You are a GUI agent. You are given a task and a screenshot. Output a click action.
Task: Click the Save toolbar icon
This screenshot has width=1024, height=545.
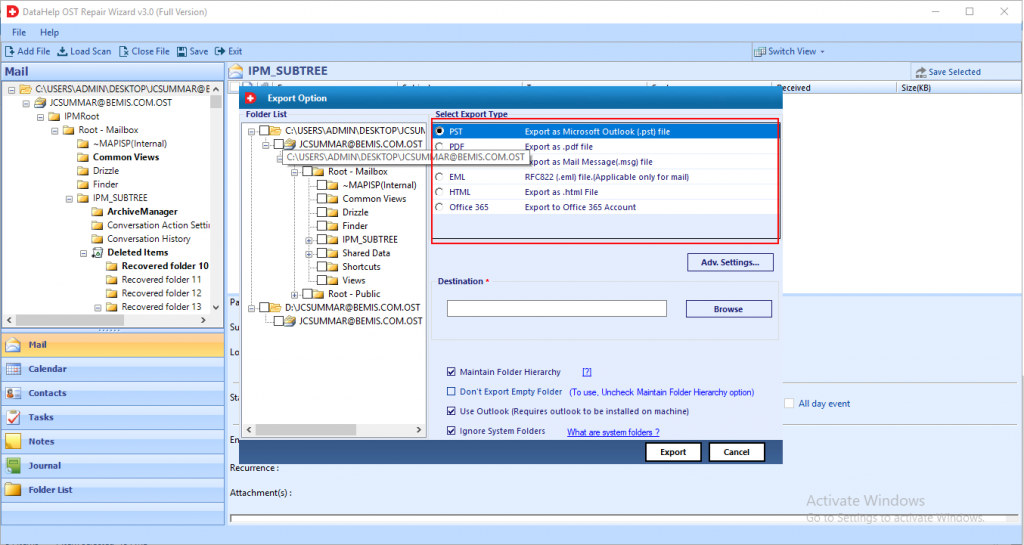182,52
